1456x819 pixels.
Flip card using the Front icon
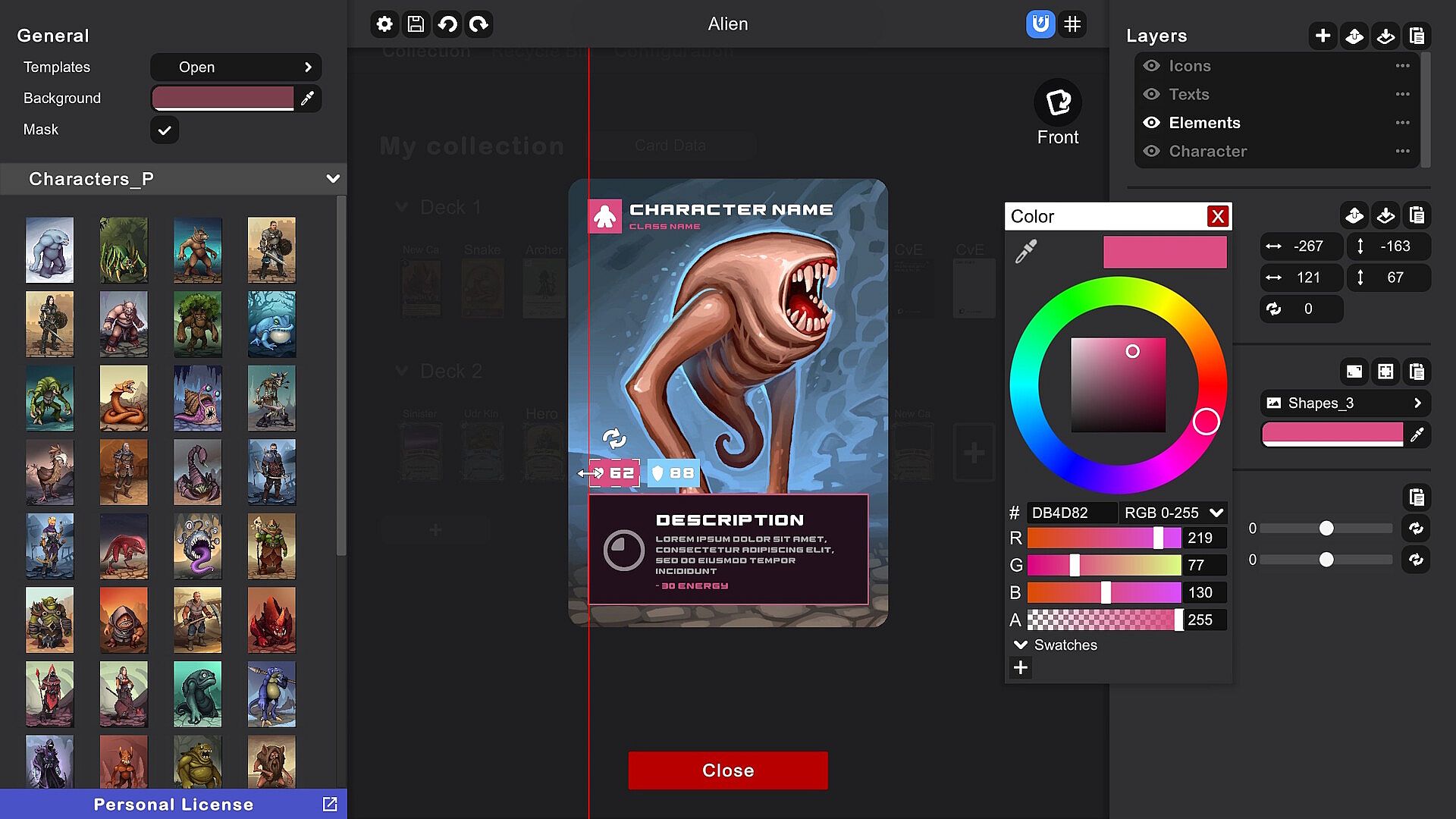coord(1058,102)
